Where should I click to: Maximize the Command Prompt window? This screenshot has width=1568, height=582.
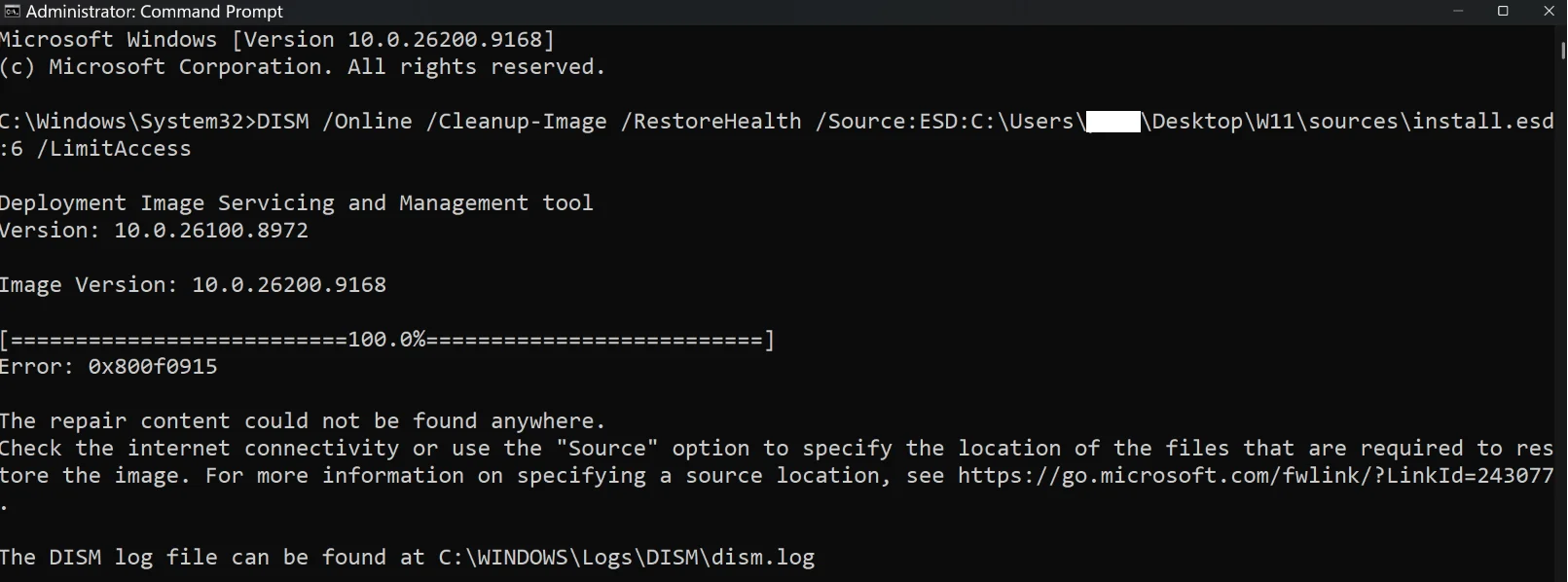[1503, 12]
